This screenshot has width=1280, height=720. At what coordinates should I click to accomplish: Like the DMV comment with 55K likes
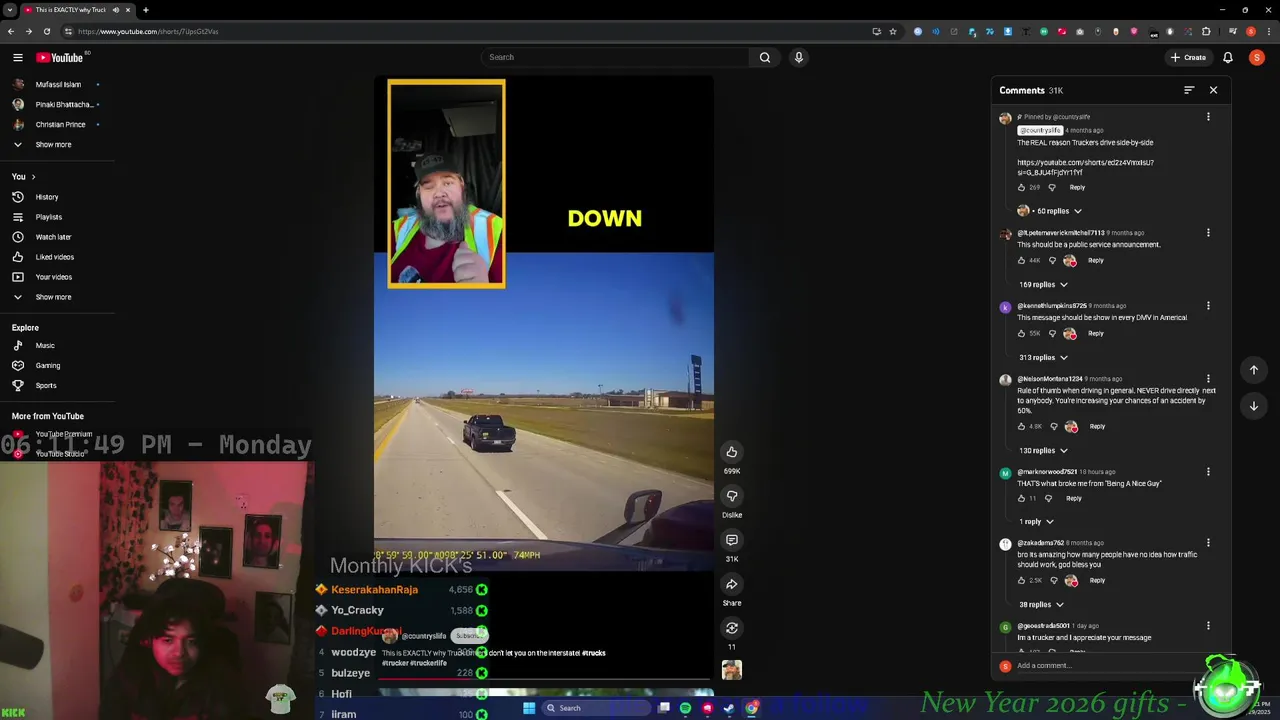click(1021, 333)
